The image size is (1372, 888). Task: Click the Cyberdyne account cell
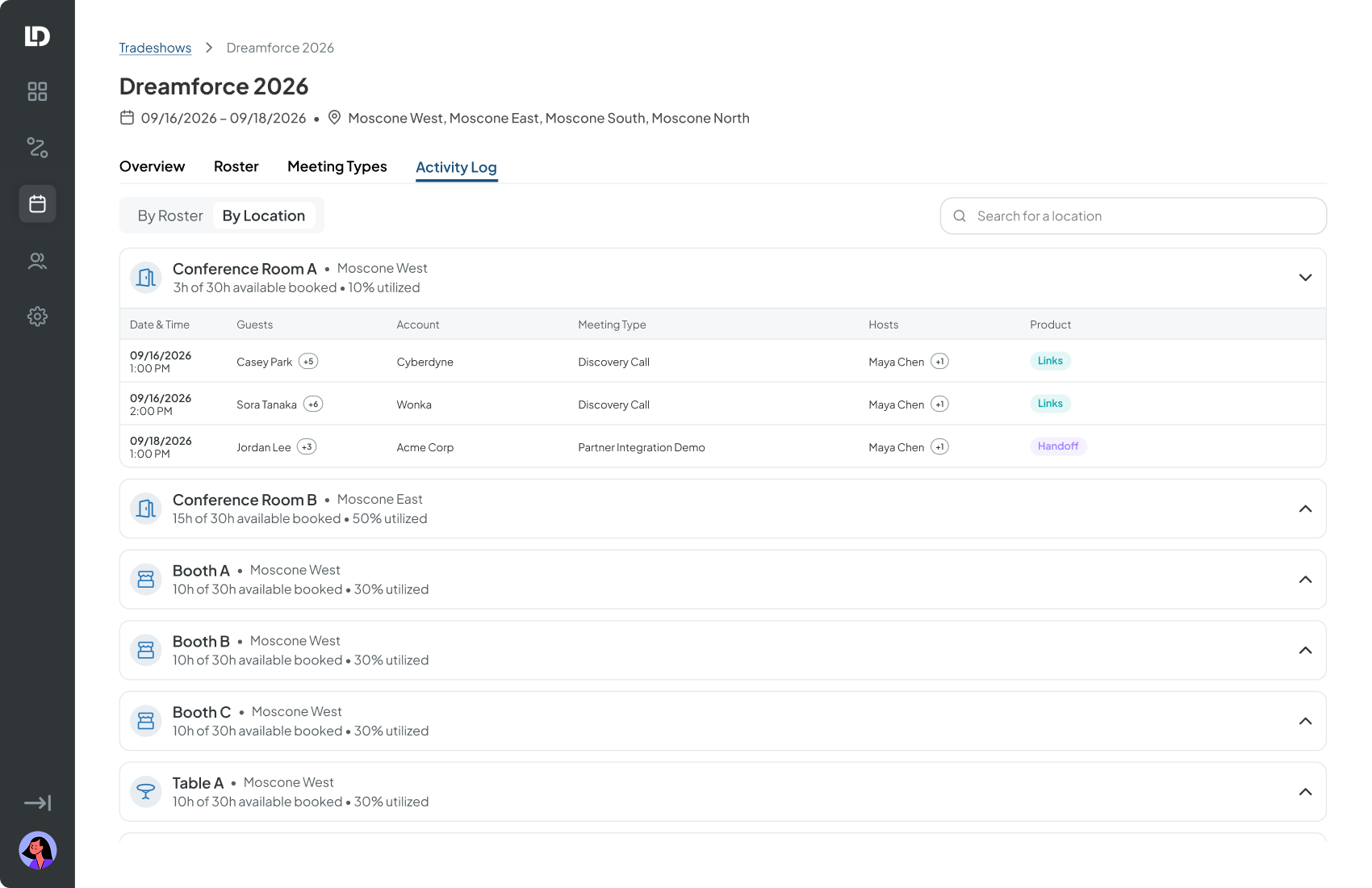click(425, 362)
